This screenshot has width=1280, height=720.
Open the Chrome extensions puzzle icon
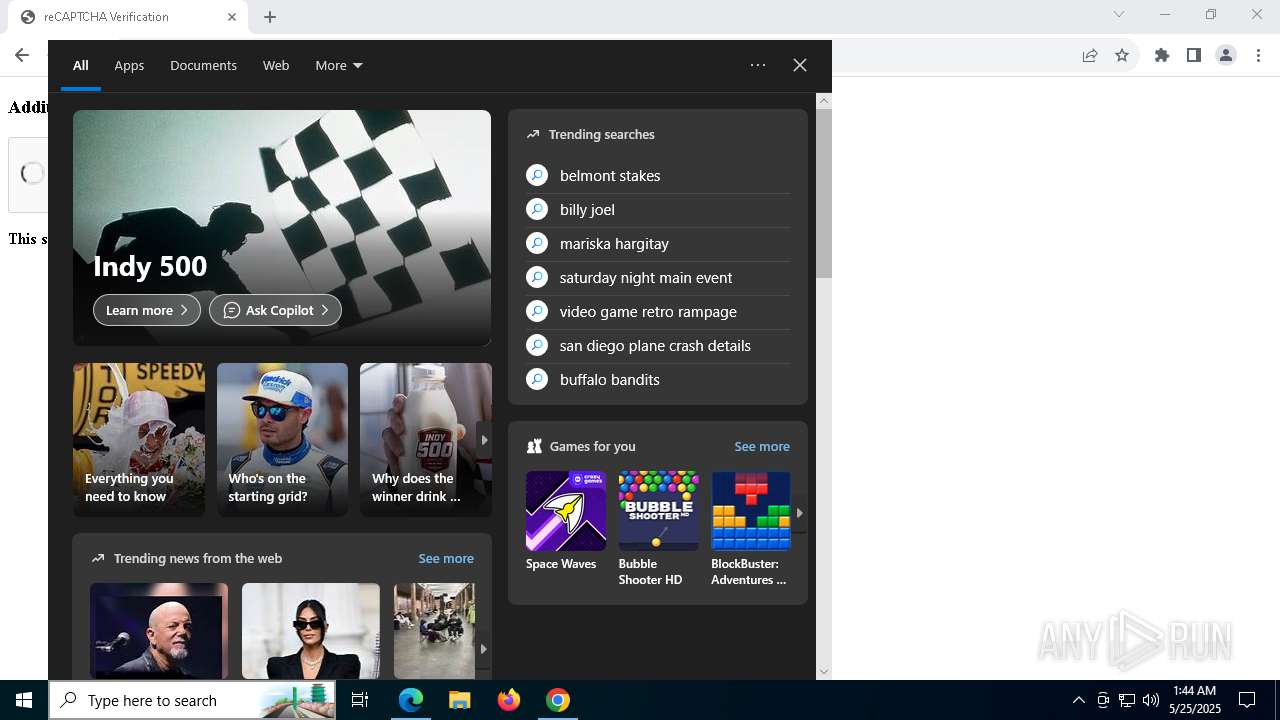[x=1162, y=55]
